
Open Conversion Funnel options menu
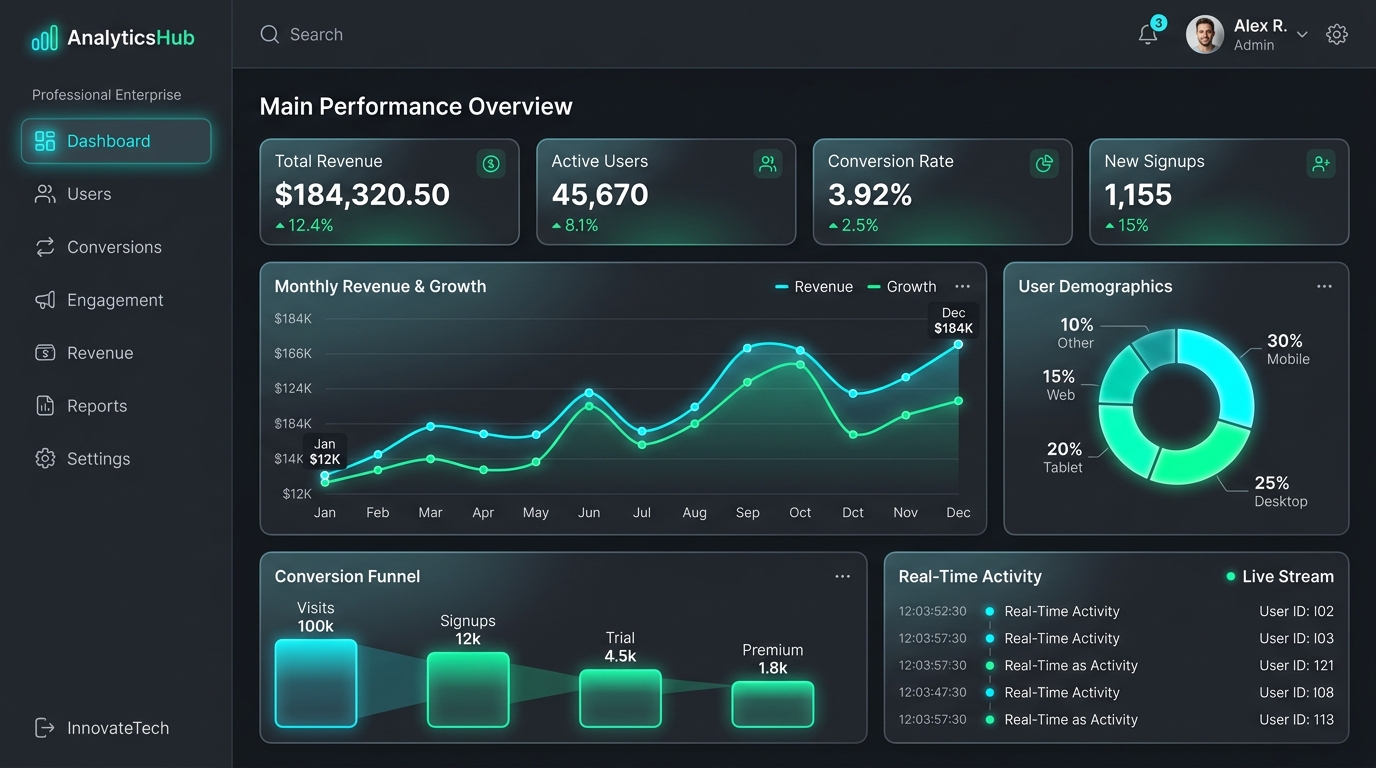pos(843,577)
